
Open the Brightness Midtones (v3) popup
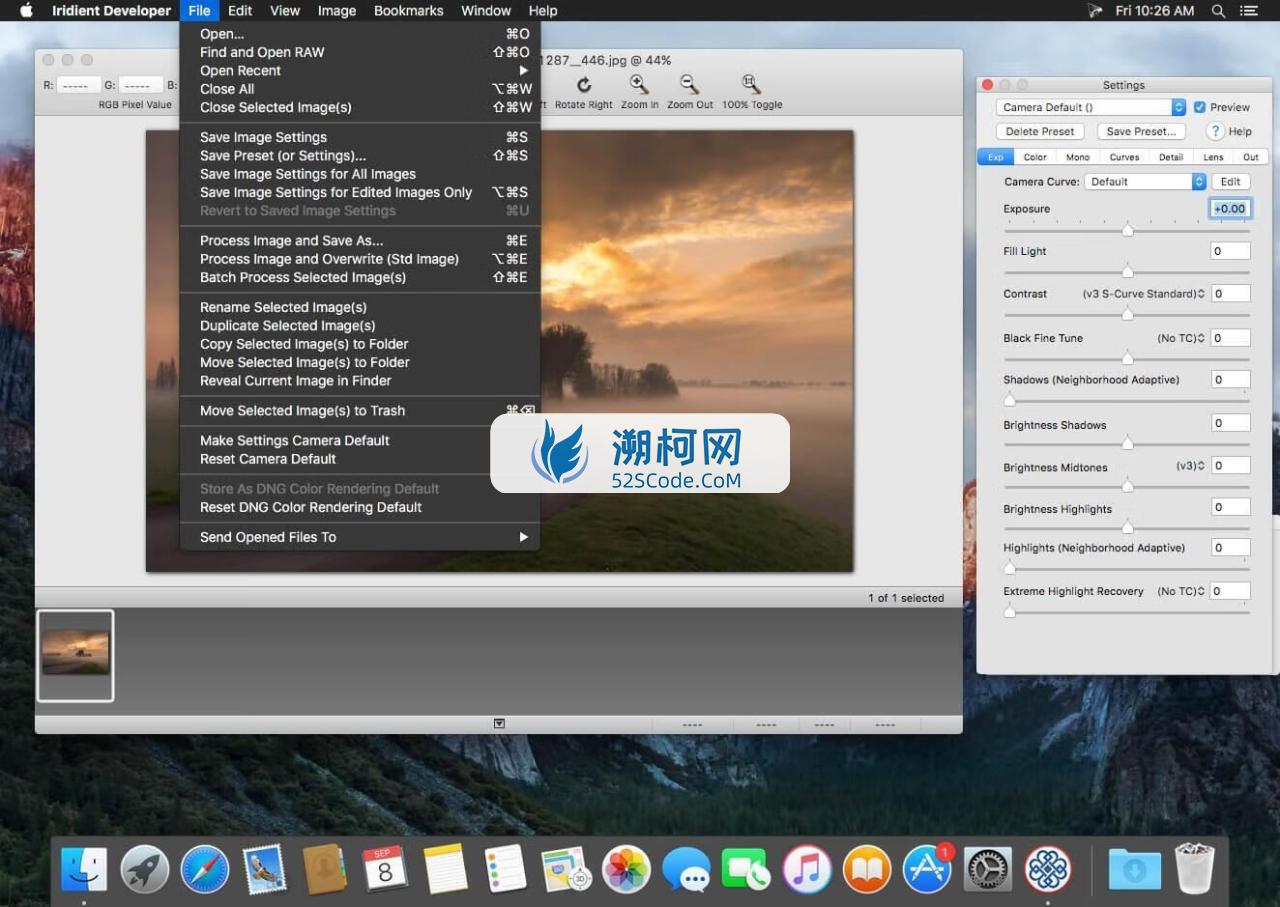[1190, 466]
